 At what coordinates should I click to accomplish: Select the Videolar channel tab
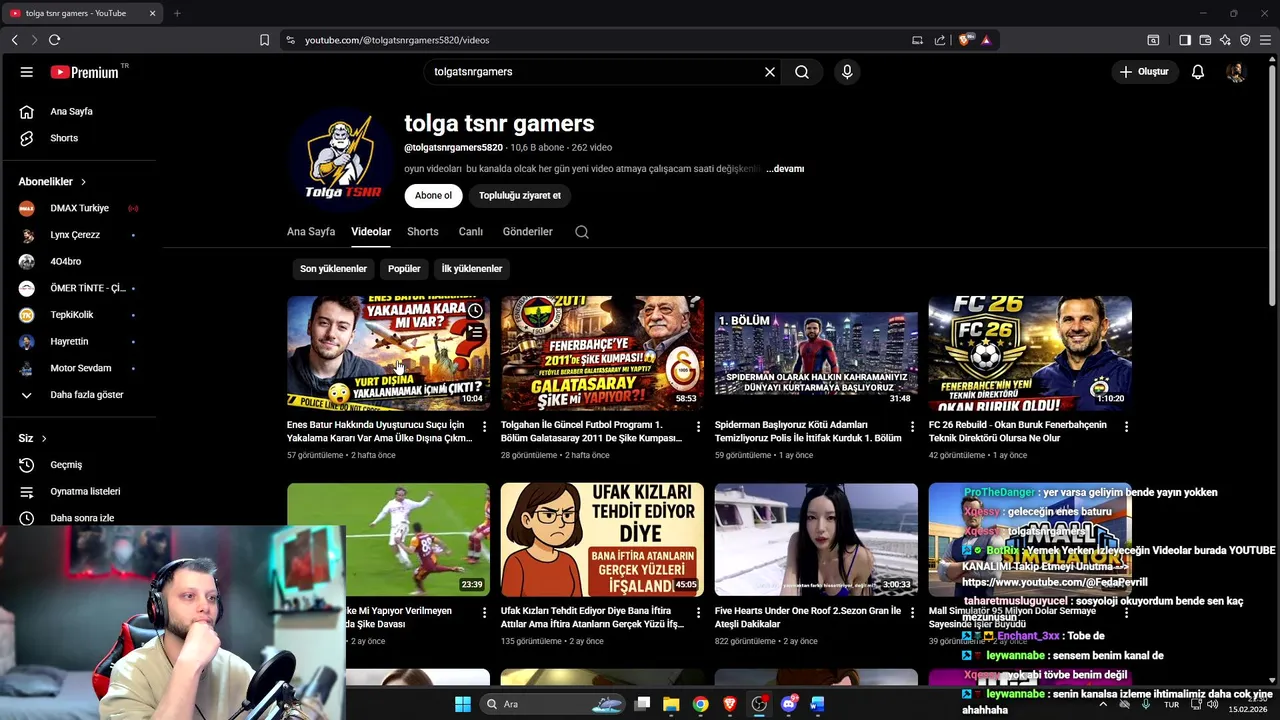(x=371, y=232)
